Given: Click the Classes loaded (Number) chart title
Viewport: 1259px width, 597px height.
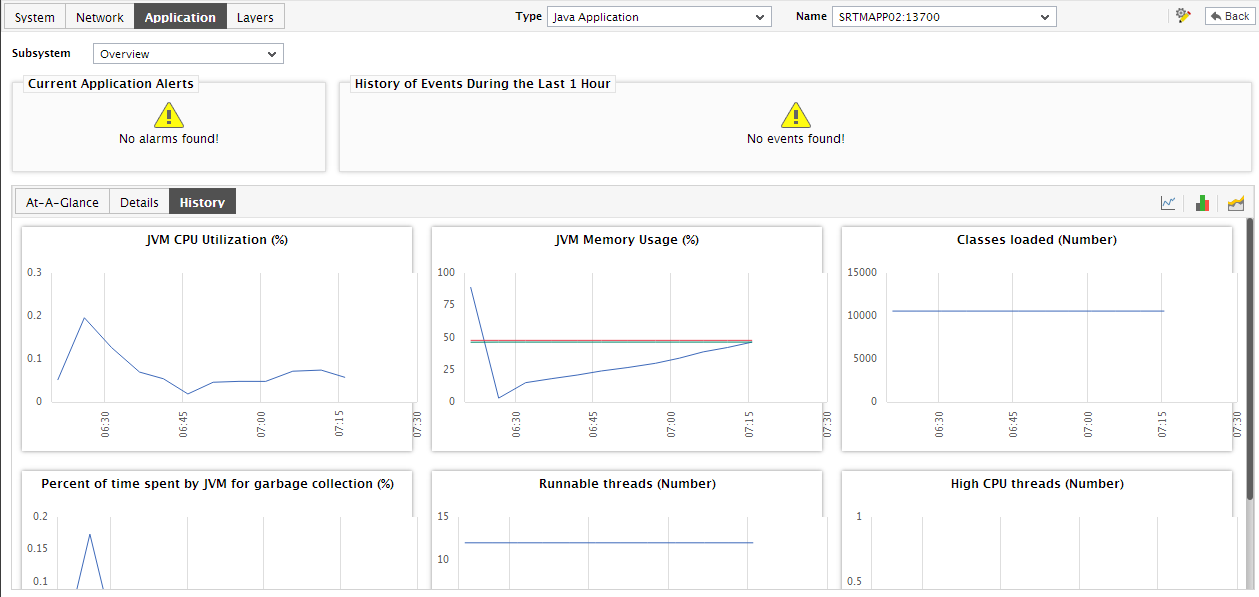Looking at the screenshot, I should [x=1037, y=240].
